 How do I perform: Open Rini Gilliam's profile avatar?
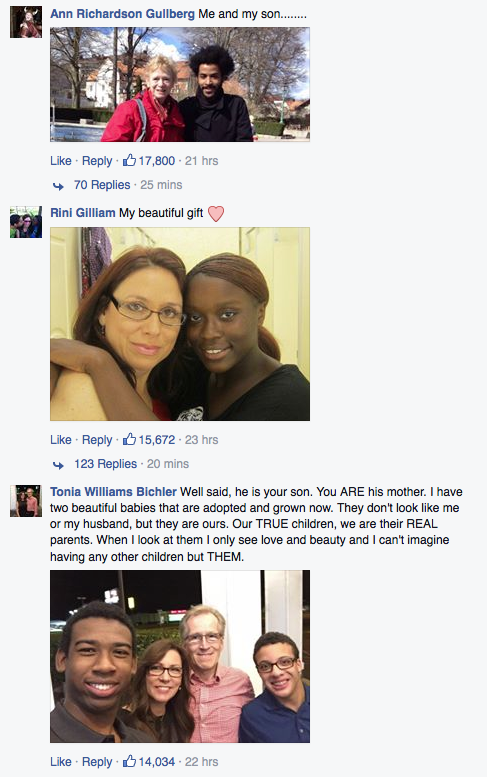click(26, 222)
